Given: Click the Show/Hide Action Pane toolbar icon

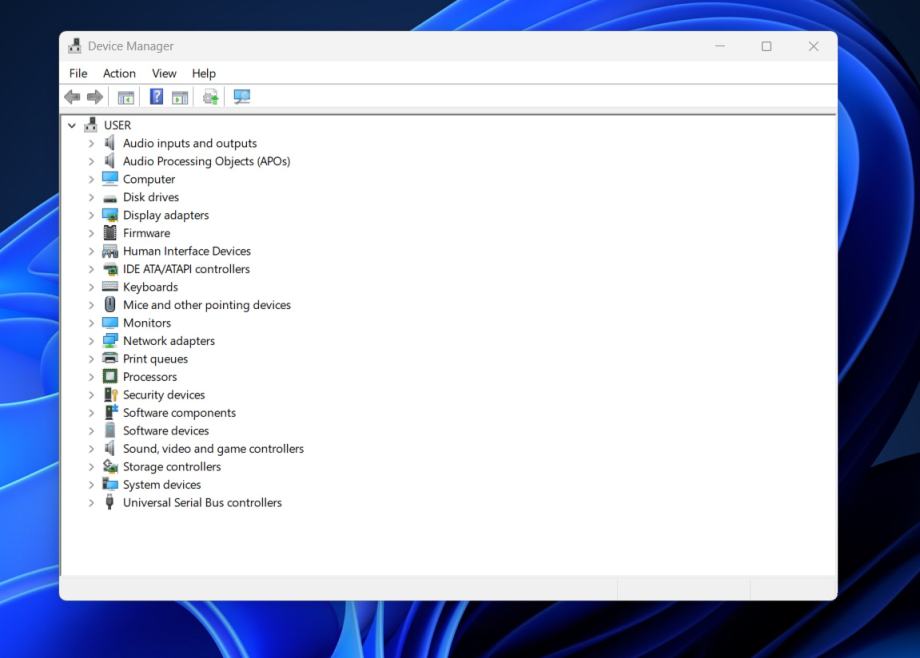Looking at the screenshot, I should [x=180, y=97].
